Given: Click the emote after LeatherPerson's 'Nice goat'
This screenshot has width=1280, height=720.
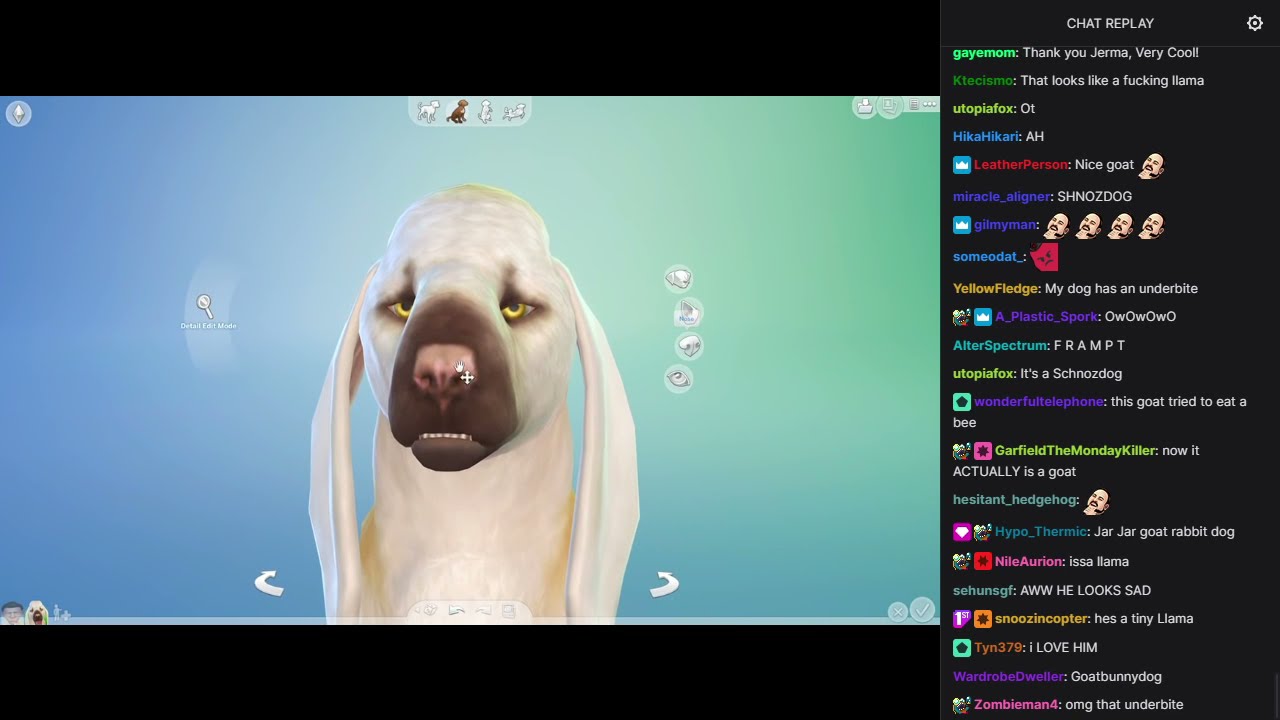Looking at the screenshot, I should (1152, 165).
